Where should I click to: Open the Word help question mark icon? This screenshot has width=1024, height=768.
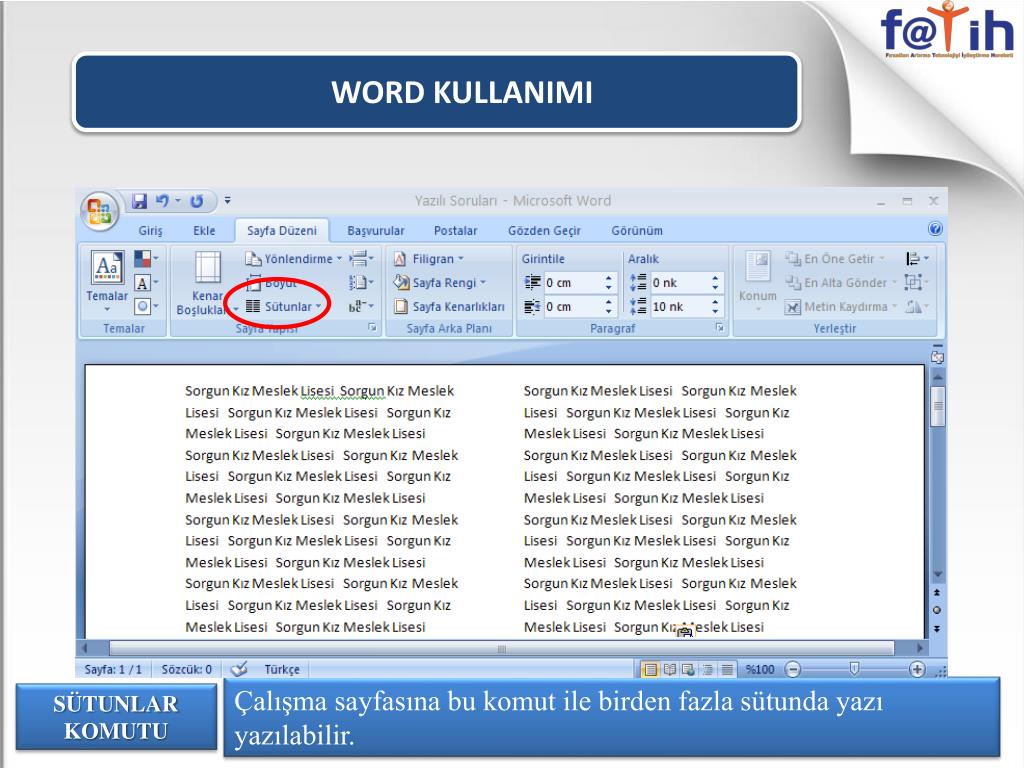tap(935, 229)
